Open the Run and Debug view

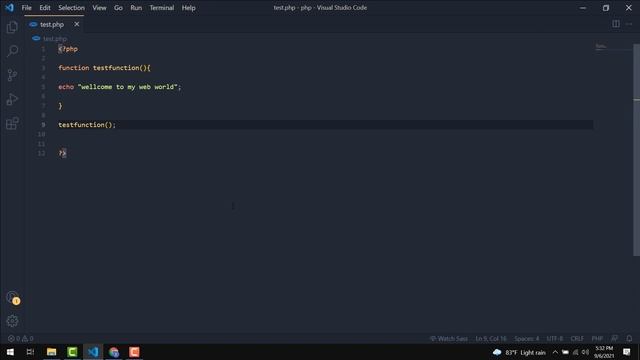(x=12, y=99)
